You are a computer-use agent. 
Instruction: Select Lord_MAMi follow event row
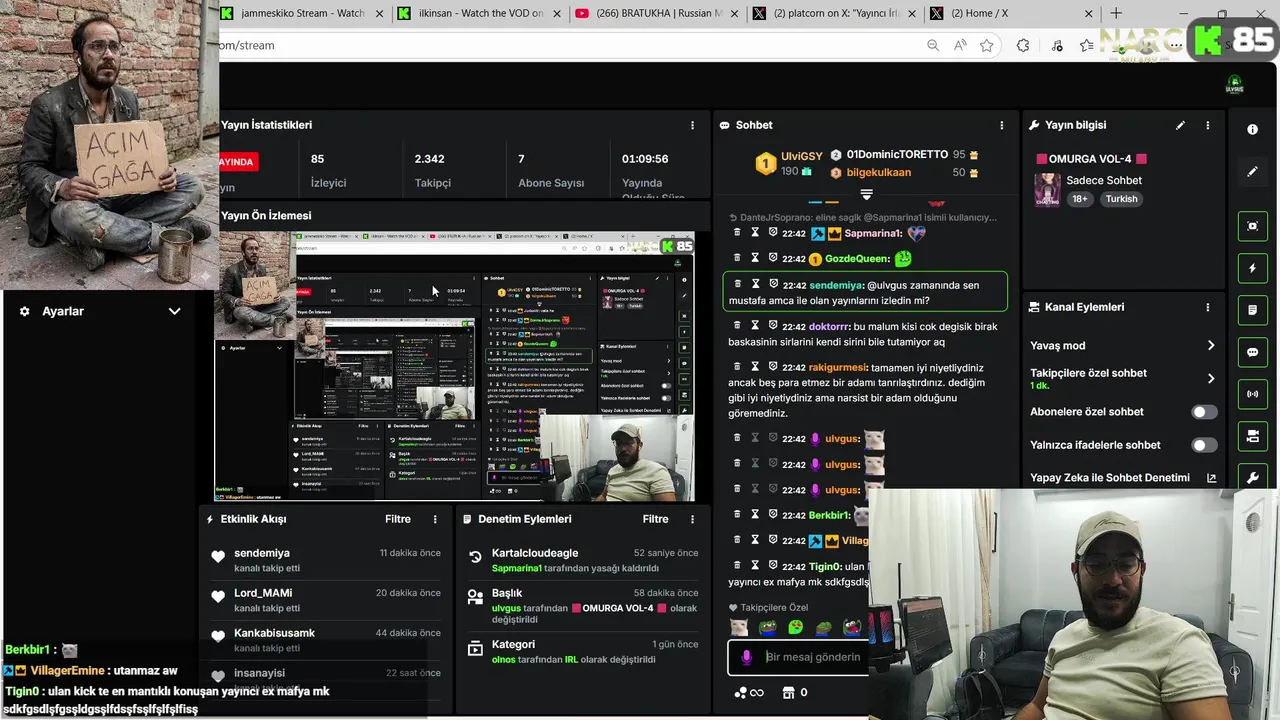pos(325,600)
